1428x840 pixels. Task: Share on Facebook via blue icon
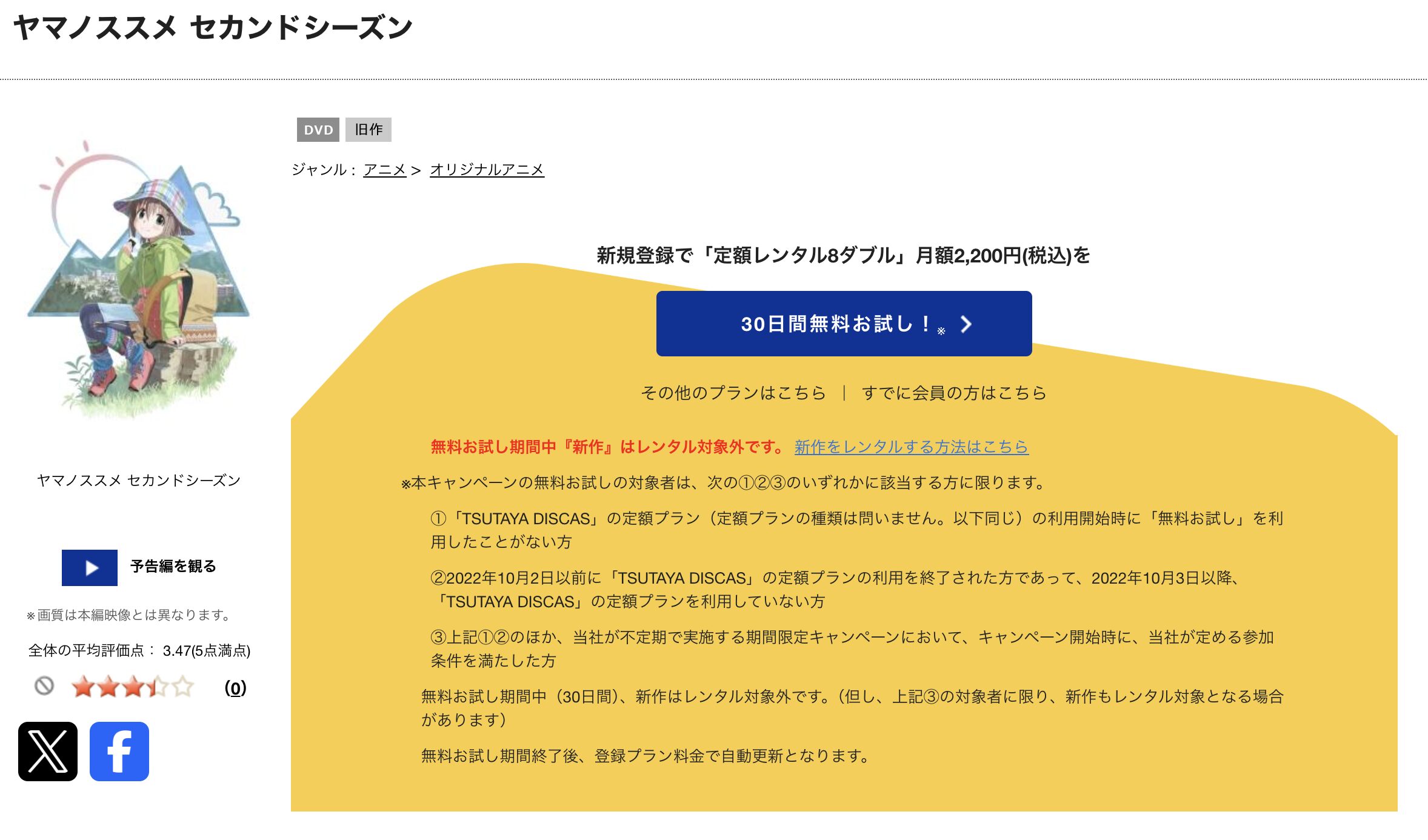119,751
